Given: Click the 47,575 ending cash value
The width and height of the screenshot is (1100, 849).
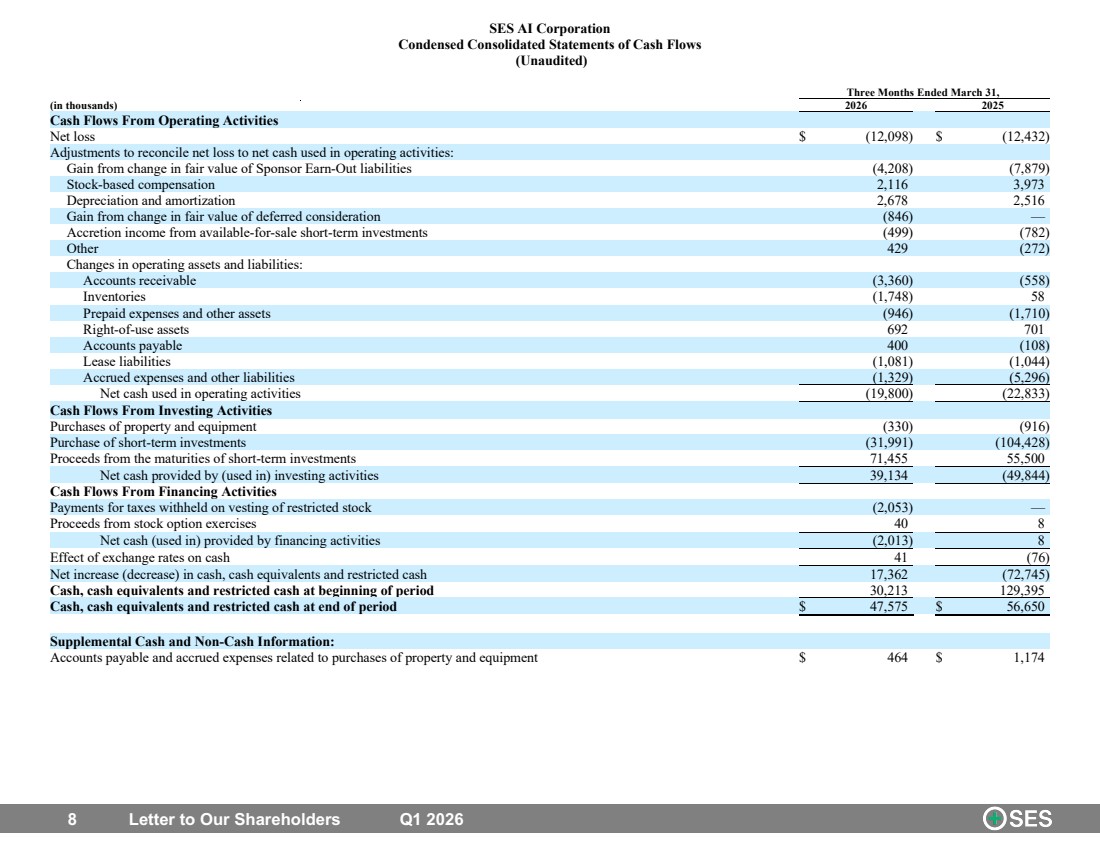Looking at the screenshot, I should (888, 607).
